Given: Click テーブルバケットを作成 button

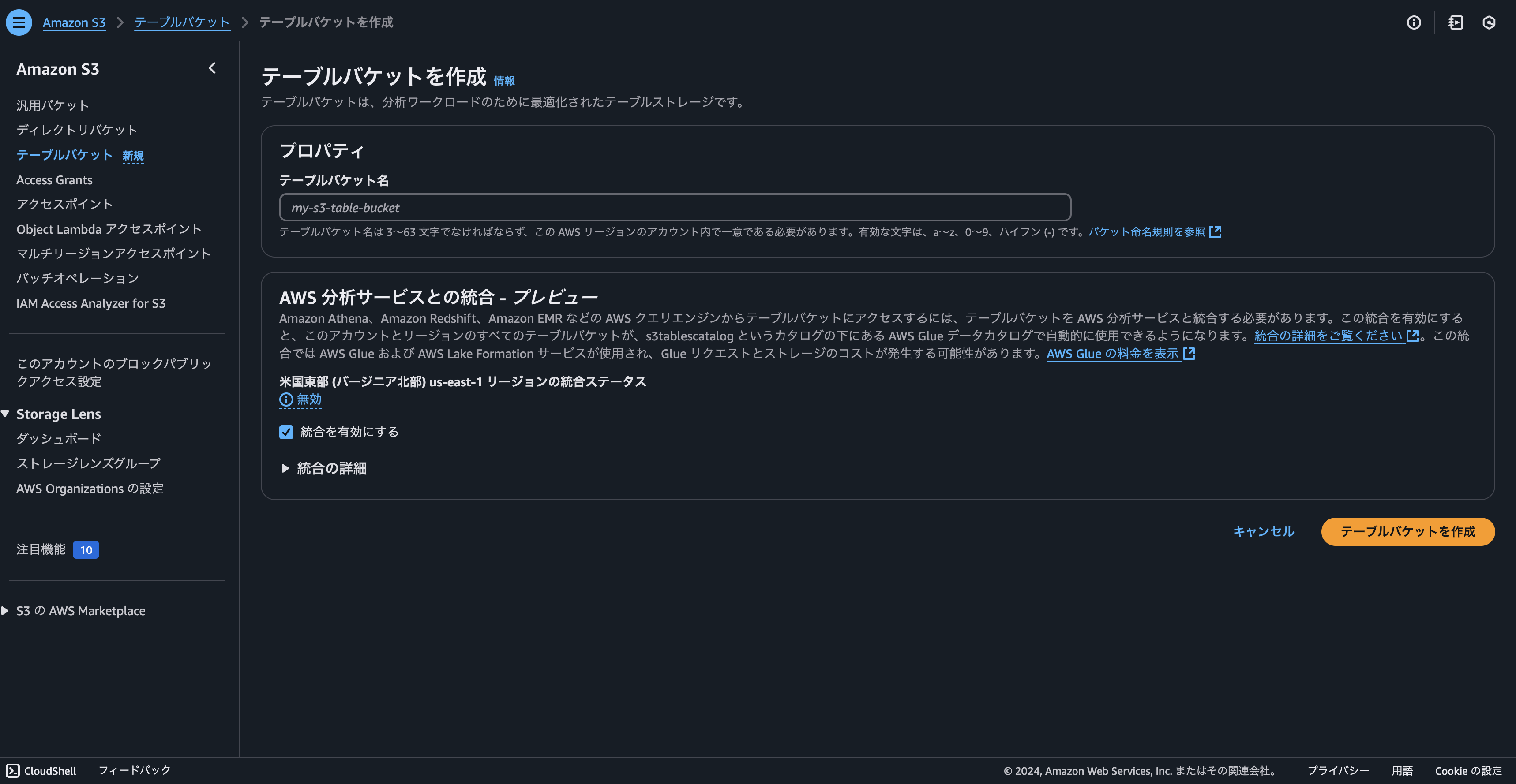Looking at the screenshot, I should click(1408, 532).
